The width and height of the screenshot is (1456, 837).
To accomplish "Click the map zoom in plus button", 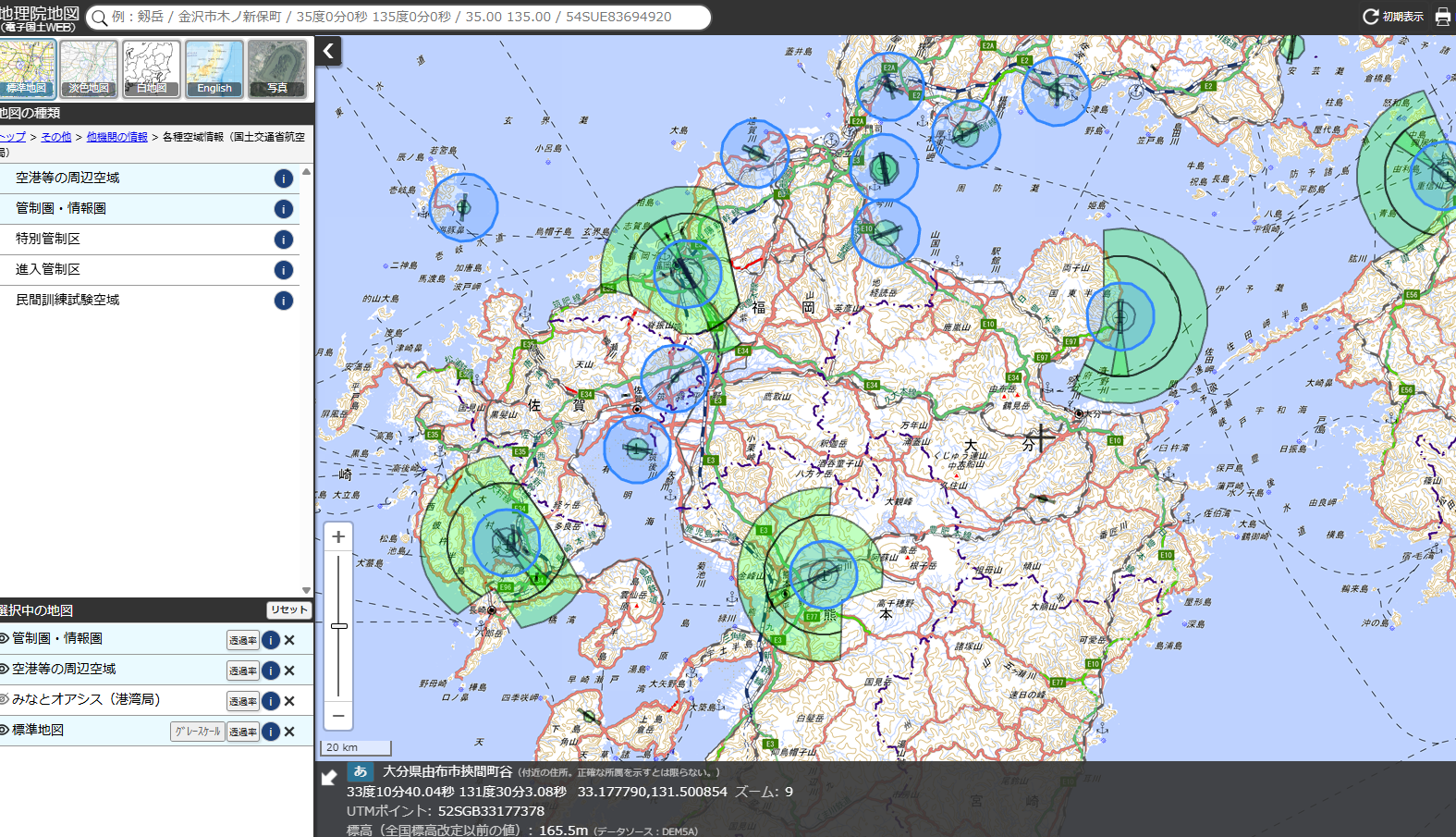I will pos(338,536).
